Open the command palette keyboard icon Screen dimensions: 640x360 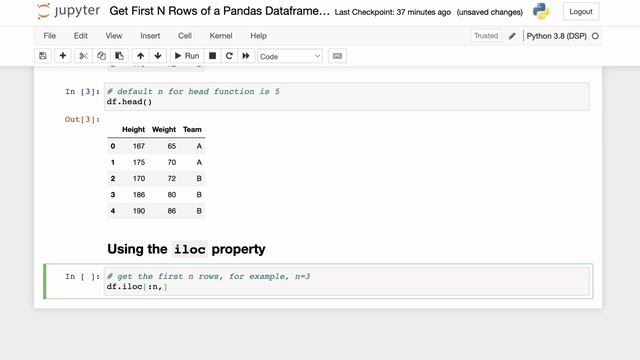coord(337,56)
